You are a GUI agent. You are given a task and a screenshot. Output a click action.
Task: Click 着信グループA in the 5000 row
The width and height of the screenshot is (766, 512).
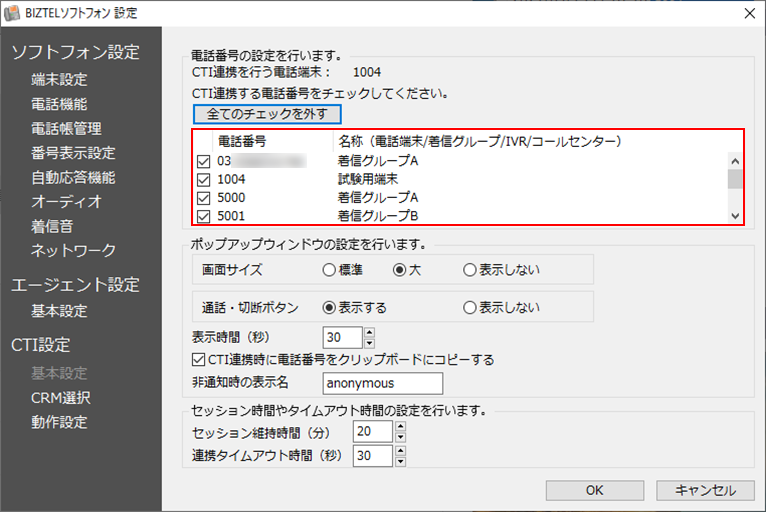378,198
